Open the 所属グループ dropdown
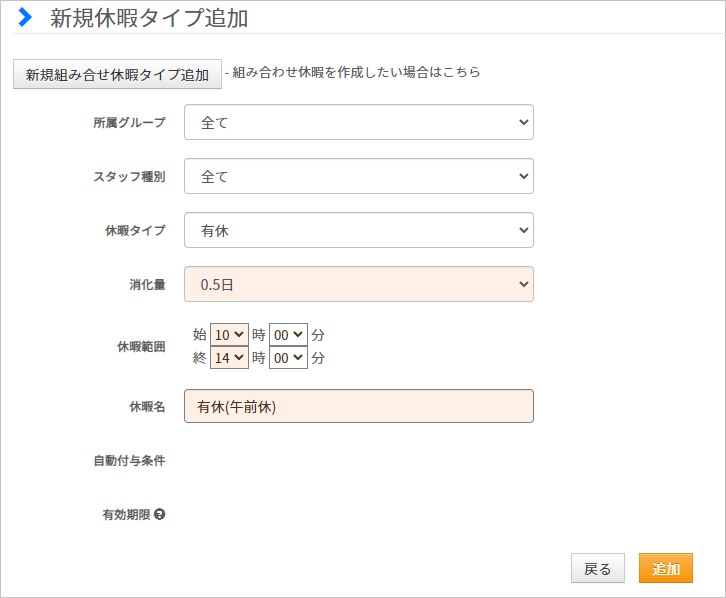 click(359, 122)
